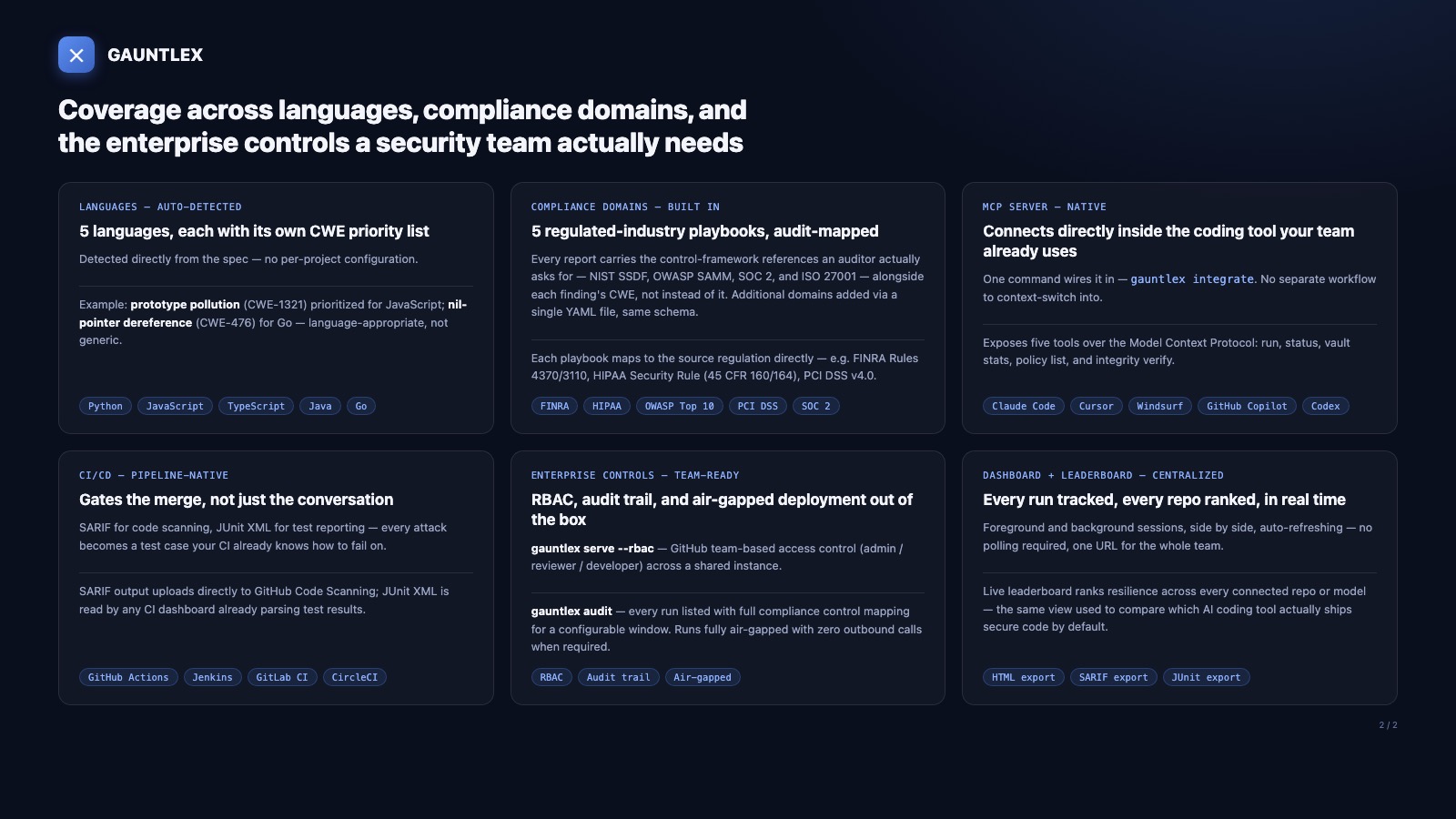Click 'CI/CD — PIPELINE-NATIVE' label
Image resolution: width=1456 pixels, height=819 pixels.
coord(154,475)
